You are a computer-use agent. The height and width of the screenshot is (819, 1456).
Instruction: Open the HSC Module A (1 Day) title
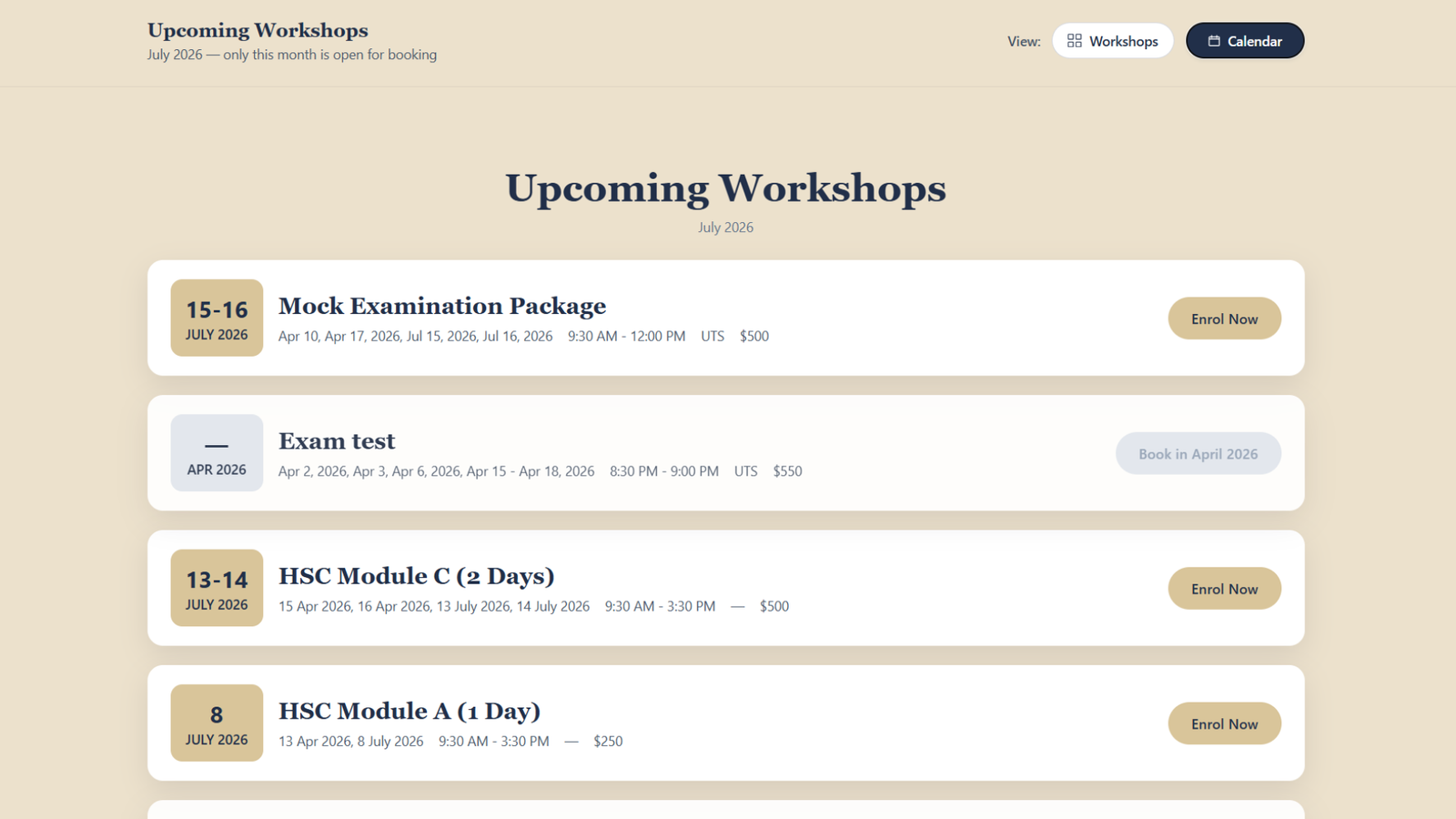tap(409, 712)
